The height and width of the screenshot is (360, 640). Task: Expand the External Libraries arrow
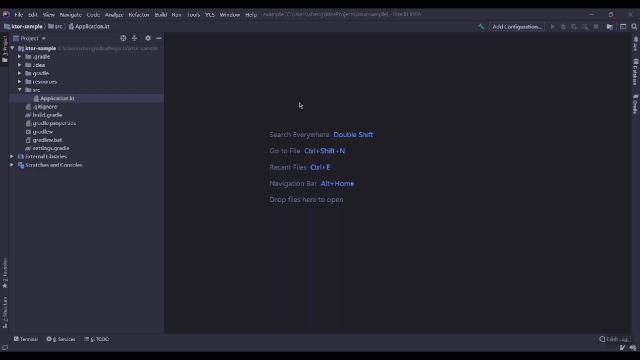(12, 156)
